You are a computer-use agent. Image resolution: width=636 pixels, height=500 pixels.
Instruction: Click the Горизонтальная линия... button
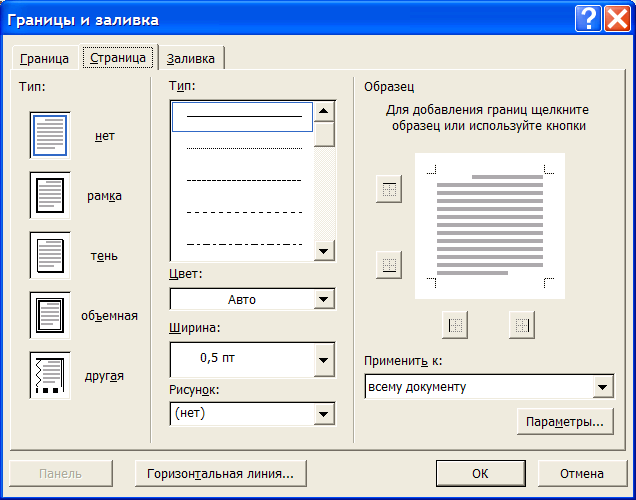[220, 473]
